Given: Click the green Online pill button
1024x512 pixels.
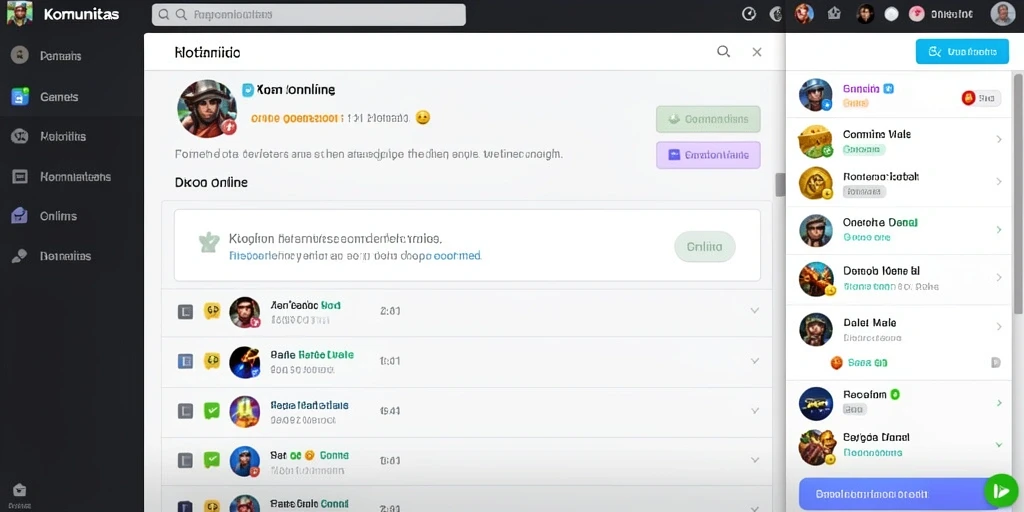Looking at the screenshot, I should 705,247.
